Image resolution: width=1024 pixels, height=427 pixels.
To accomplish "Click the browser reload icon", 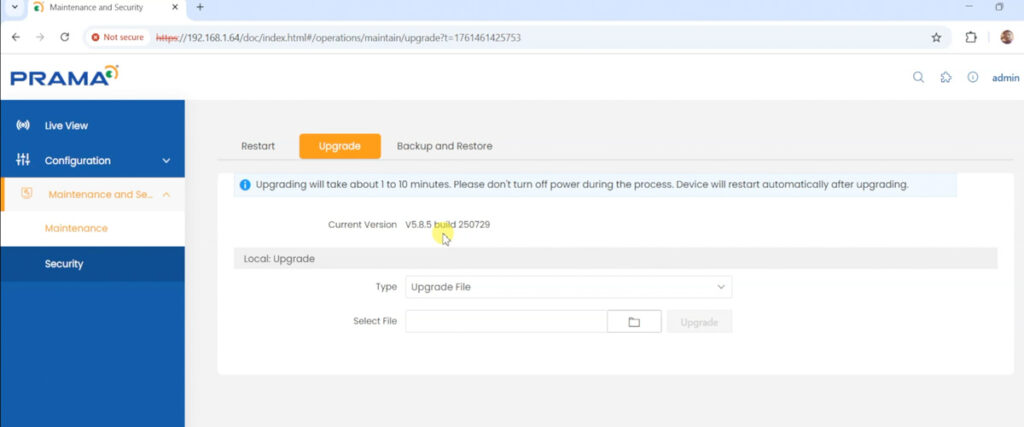I will [x=65, y=37].
